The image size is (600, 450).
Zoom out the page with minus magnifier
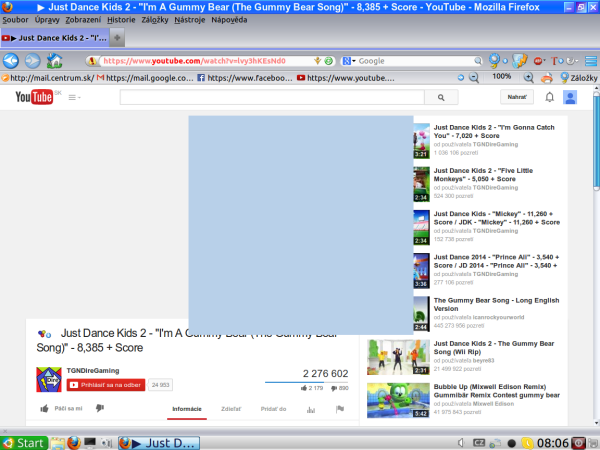(474, 78)
